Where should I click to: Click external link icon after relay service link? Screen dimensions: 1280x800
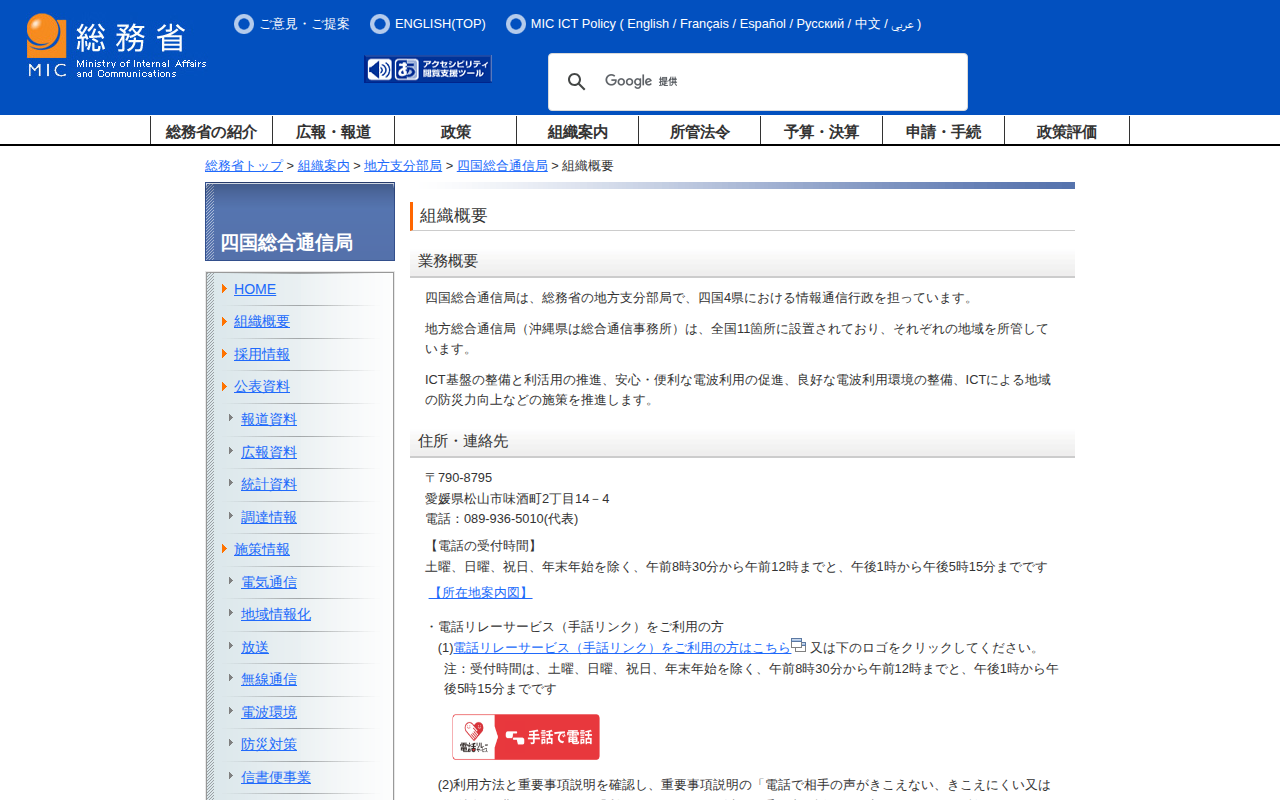pyautogui.click(x=798, y=646)
